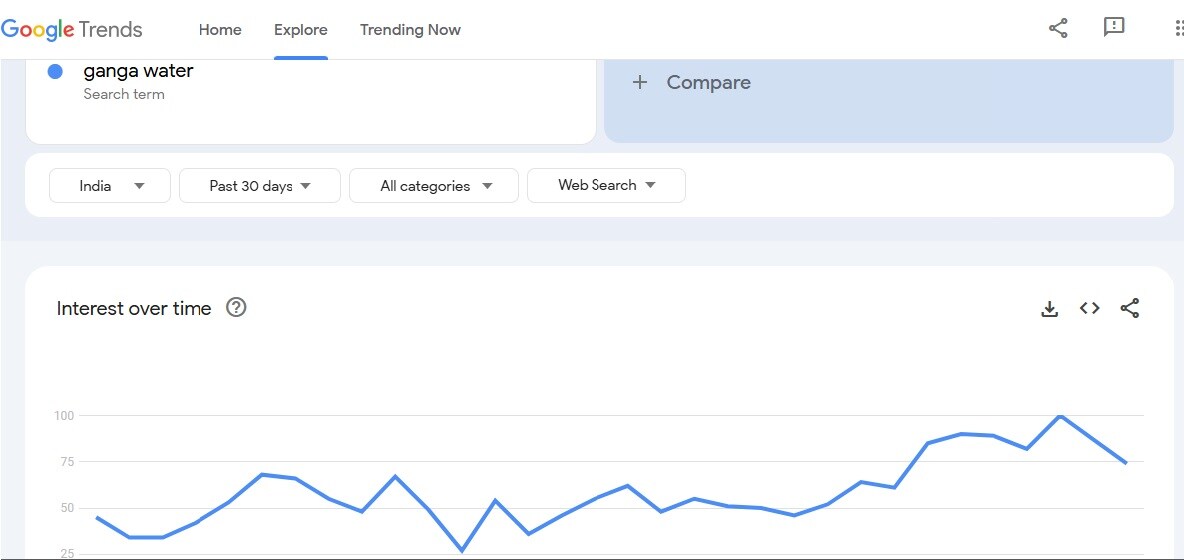Screen dimensions: 1184x560
Task: Expand the Web Search type dropdown
Action: pos(606,185)
